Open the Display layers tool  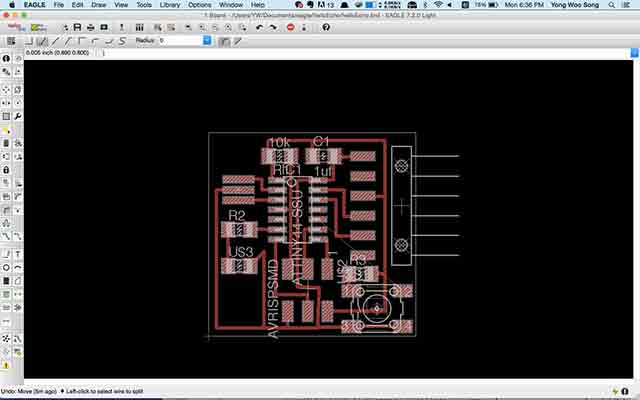coord(6,72)
